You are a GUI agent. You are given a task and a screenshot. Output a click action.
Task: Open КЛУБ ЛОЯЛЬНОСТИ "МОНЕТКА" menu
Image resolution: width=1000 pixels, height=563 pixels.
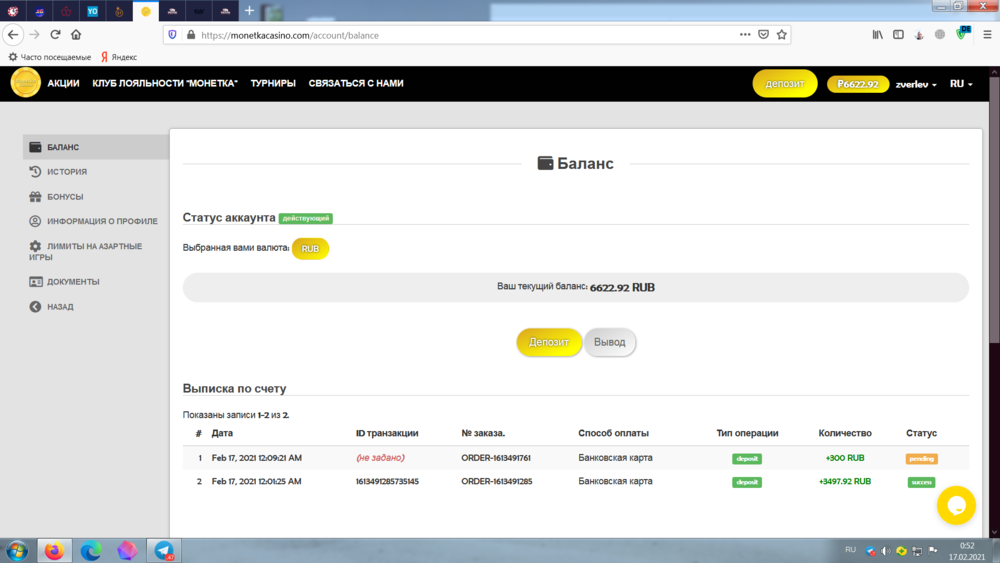pos(165,83)
